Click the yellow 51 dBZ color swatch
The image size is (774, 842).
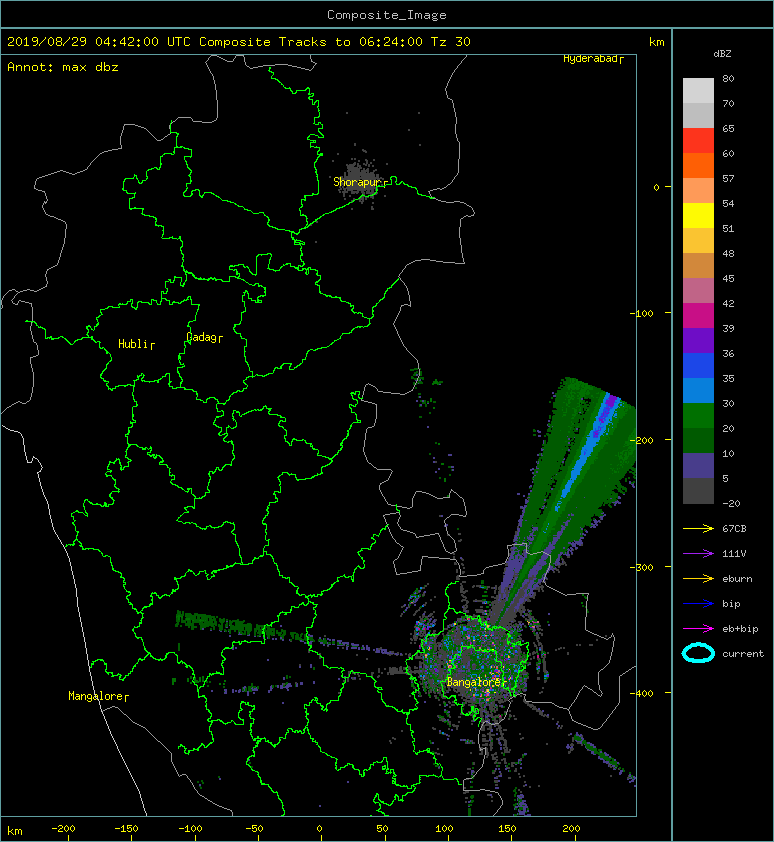click(x=698, y=216)
